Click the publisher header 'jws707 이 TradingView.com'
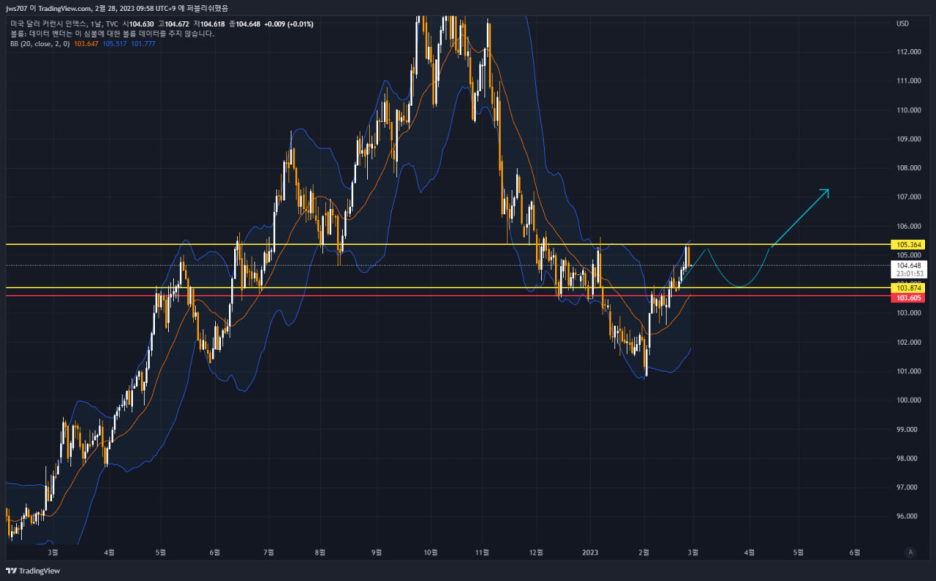Screen dimensions: 936x581 pyautogui.click(x=48, y=8)
